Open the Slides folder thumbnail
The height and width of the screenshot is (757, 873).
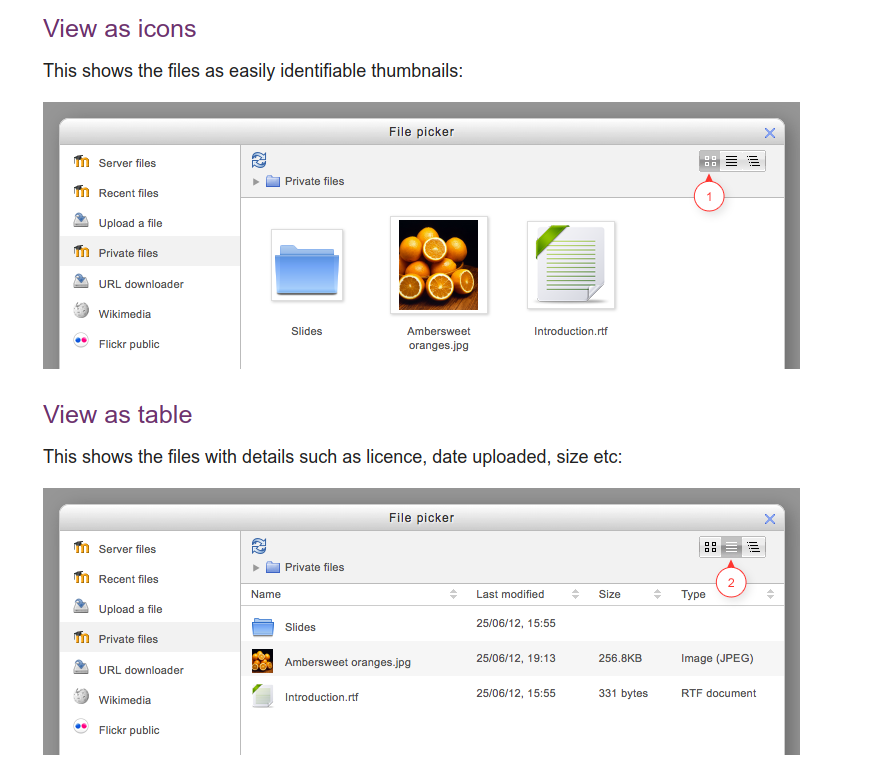point(307,265)
